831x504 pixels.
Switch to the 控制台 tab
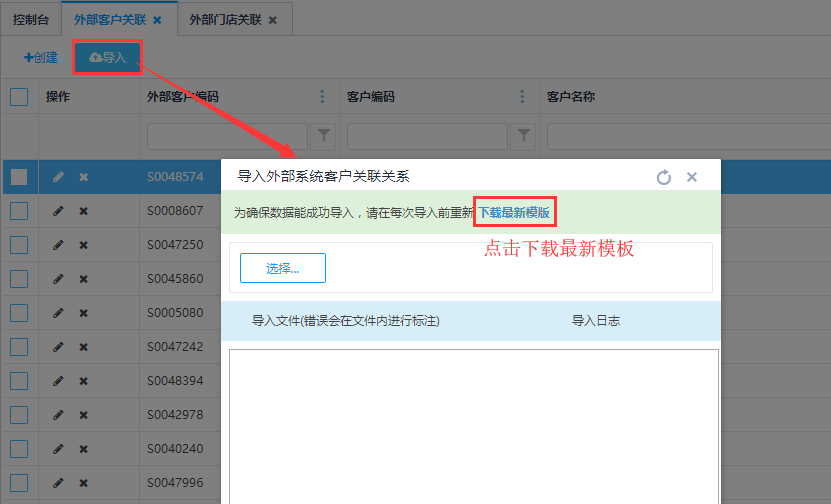coord(30,19)
